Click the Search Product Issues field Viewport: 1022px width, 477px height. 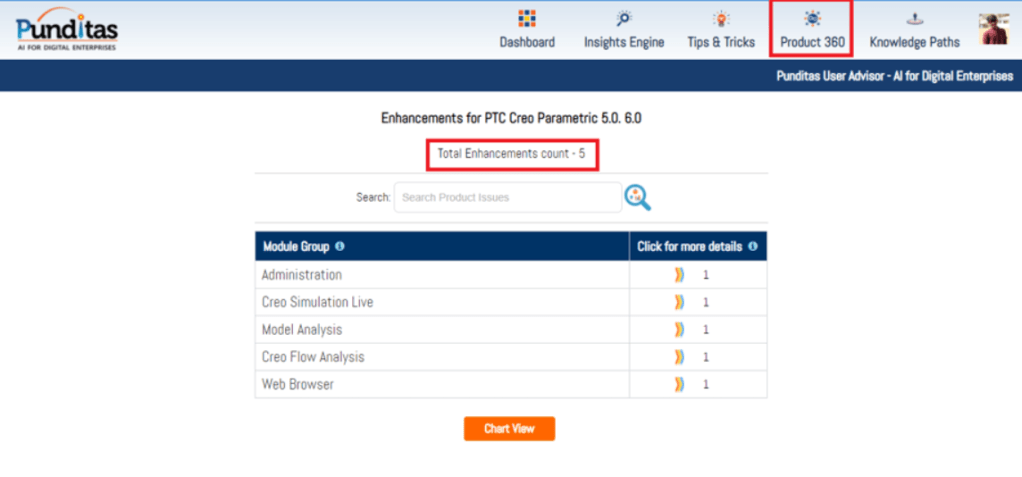click(x=507, y=198)
